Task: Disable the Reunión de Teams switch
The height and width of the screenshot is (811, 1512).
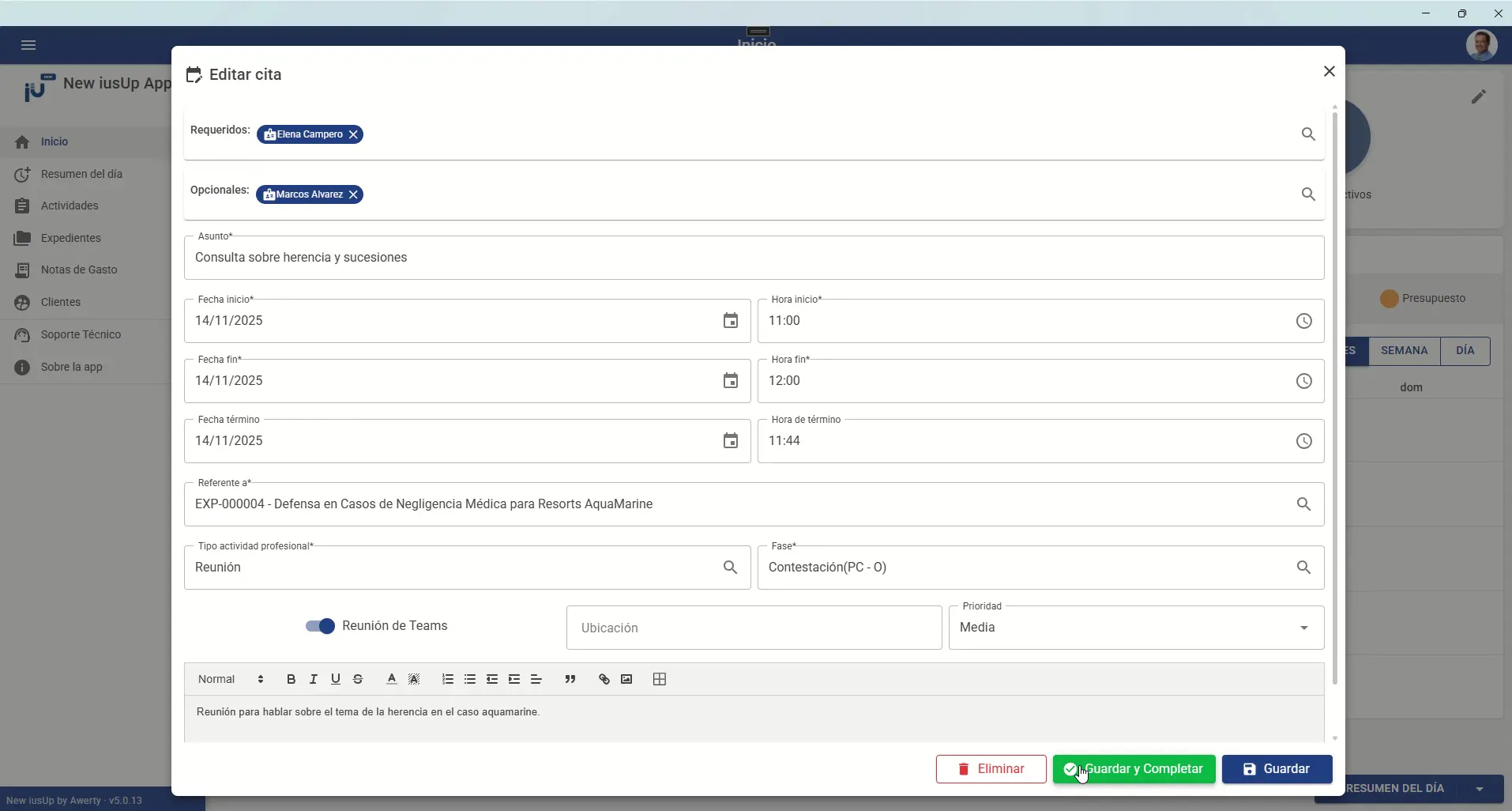Action: click(320, 626)
